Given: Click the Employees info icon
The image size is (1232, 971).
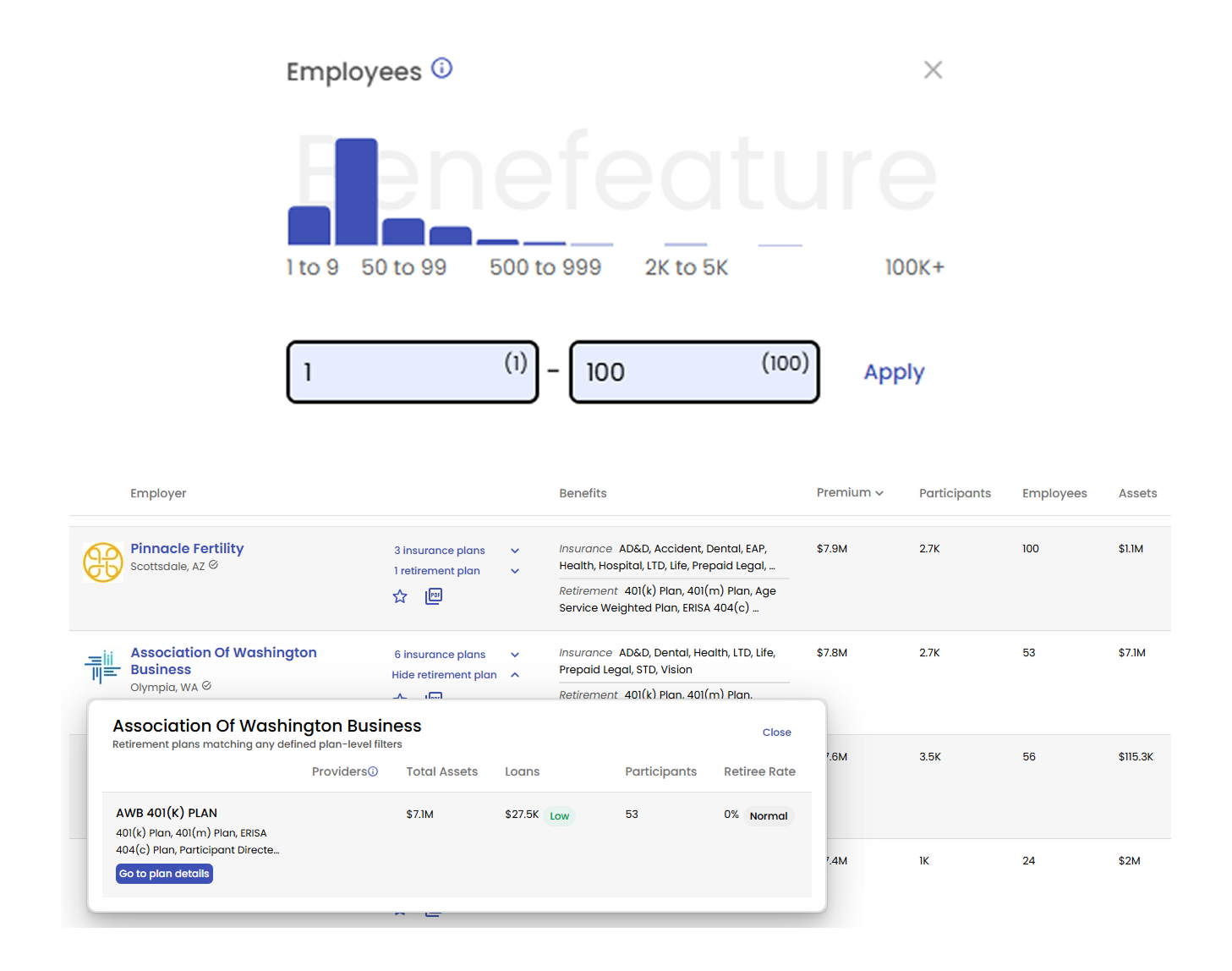Looking at the screenshot, I should (441, 69).
